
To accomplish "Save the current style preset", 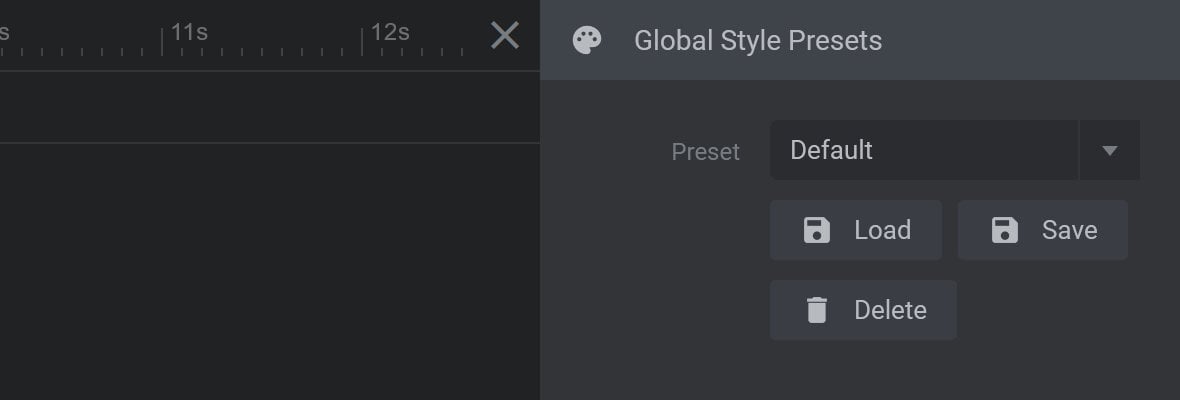I will pyautogui.click(x=1043, y=230).
